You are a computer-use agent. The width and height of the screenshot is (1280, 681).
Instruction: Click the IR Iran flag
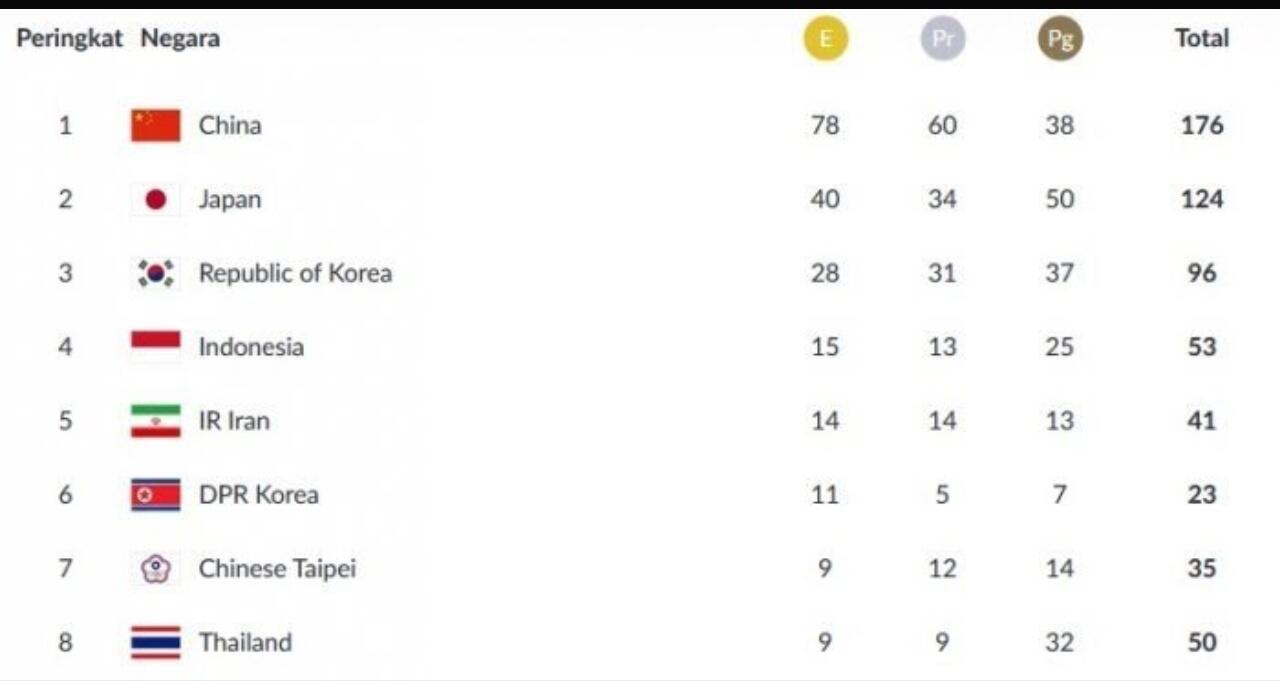[156, 420]
